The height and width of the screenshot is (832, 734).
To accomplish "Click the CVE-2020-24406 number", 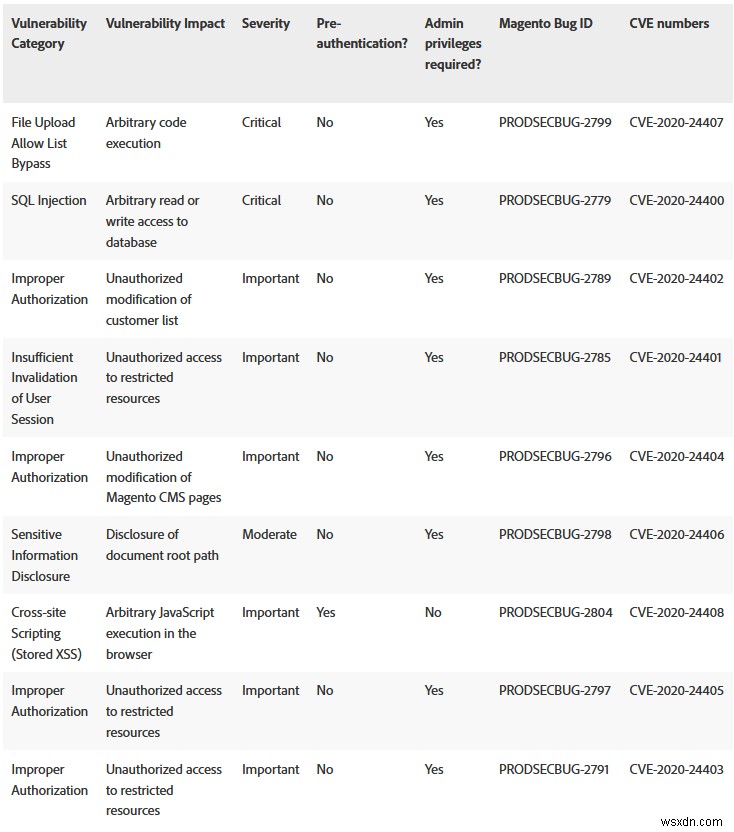I will (x=676, y=534).
